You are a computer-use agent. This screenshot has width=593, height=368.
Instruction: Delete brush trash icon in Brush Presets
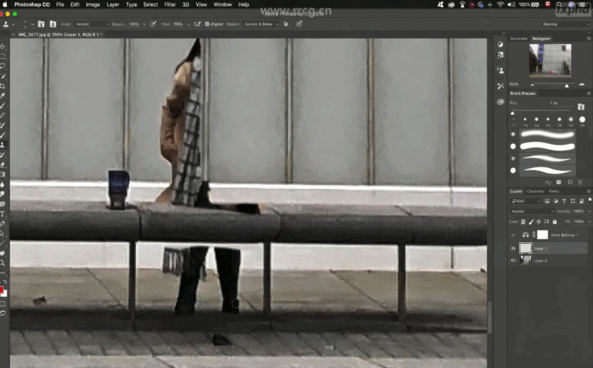click(580, 182)
